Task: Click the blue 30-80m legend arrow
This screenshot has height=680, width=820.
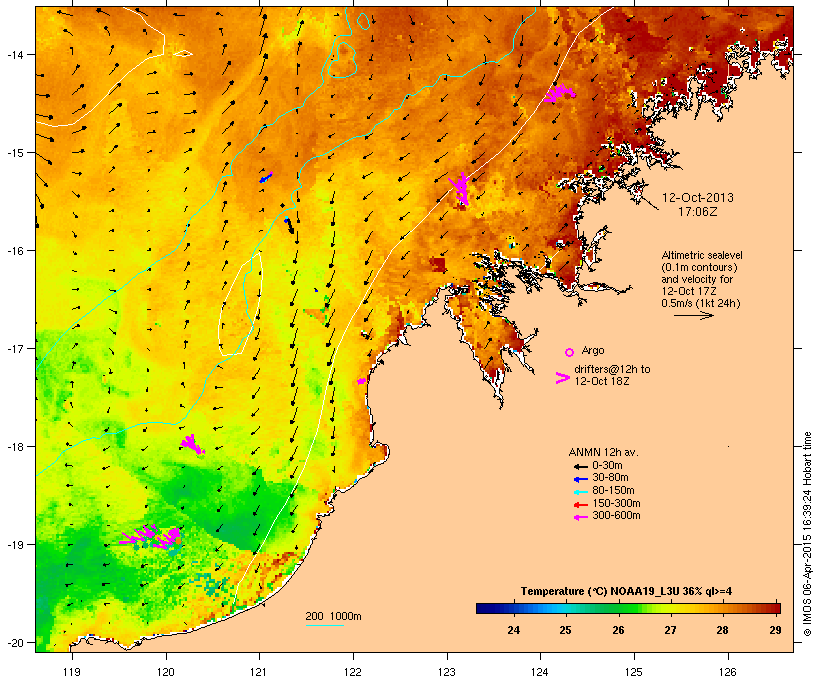Action: 580,479
